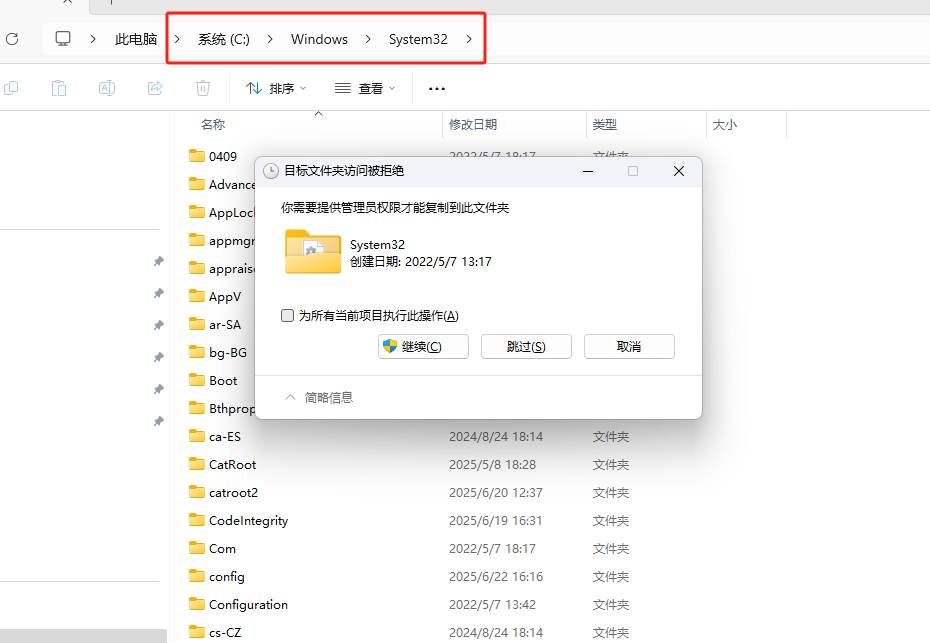The width and height of the screenshot is (930, 643).
Task: Click the refresh icon beside the address bar
Action: [x=12, y=39]
